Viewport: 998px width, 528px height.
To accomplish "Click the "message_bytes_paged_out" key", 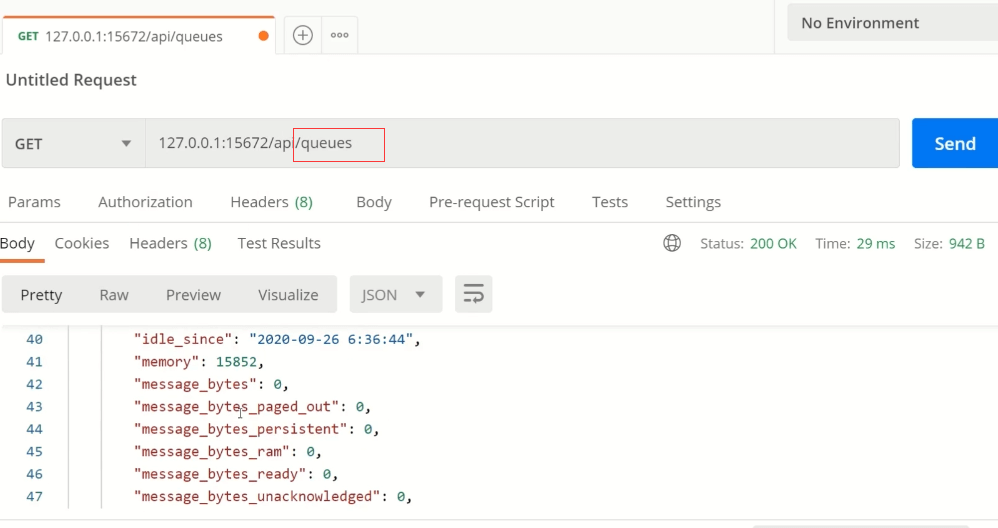I will [x=236, y=406].
